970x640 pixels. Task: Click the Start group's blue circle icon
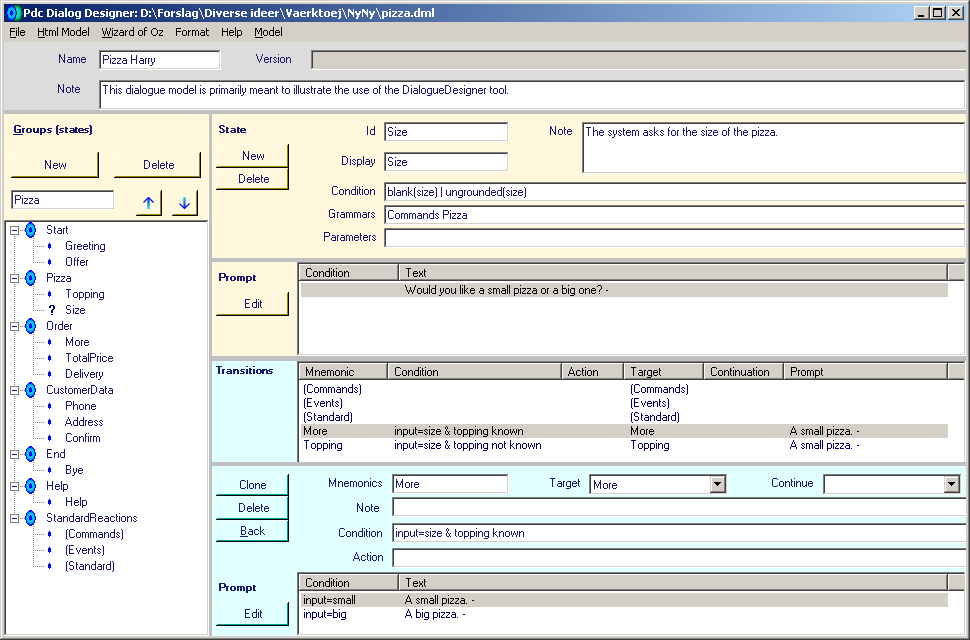point(30,230)
